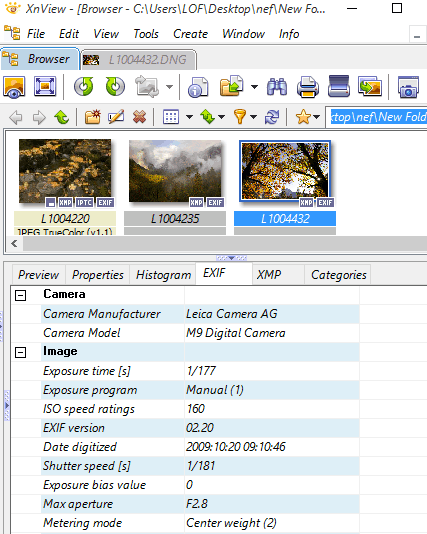Switch to the L1004432.DNG tab
The image size is (427, 534).
(139, 60)
